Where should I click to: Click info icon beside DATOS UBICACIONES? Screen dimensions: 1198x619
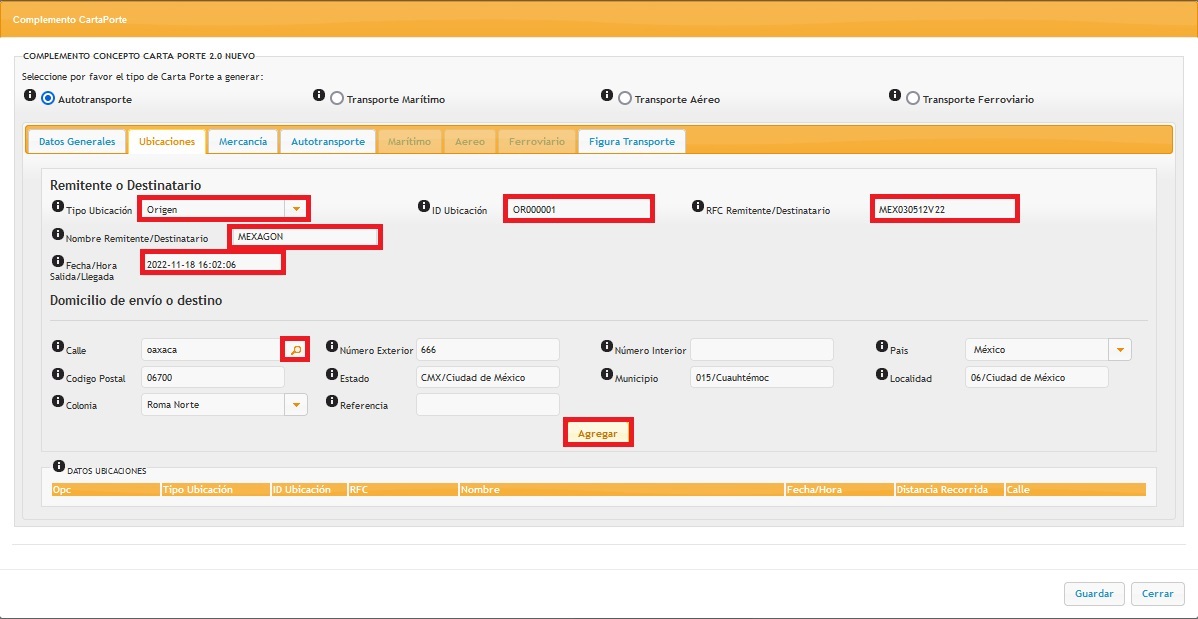coord(57,467)
